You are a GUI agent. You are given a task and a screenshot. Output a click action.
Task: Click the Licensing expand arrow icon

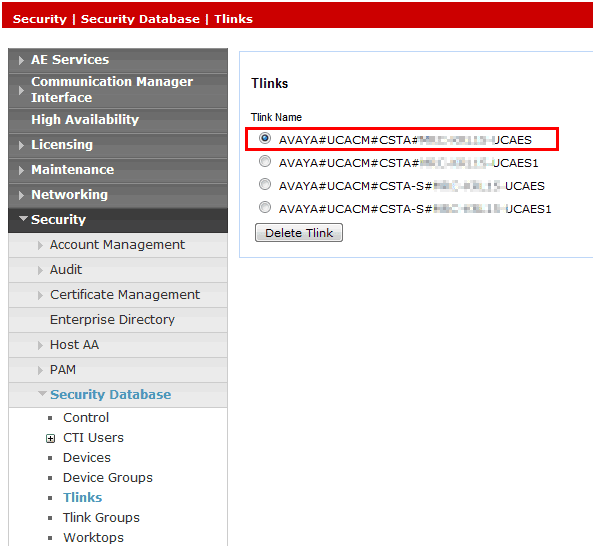pyautogui.click(x=21, y=145)
